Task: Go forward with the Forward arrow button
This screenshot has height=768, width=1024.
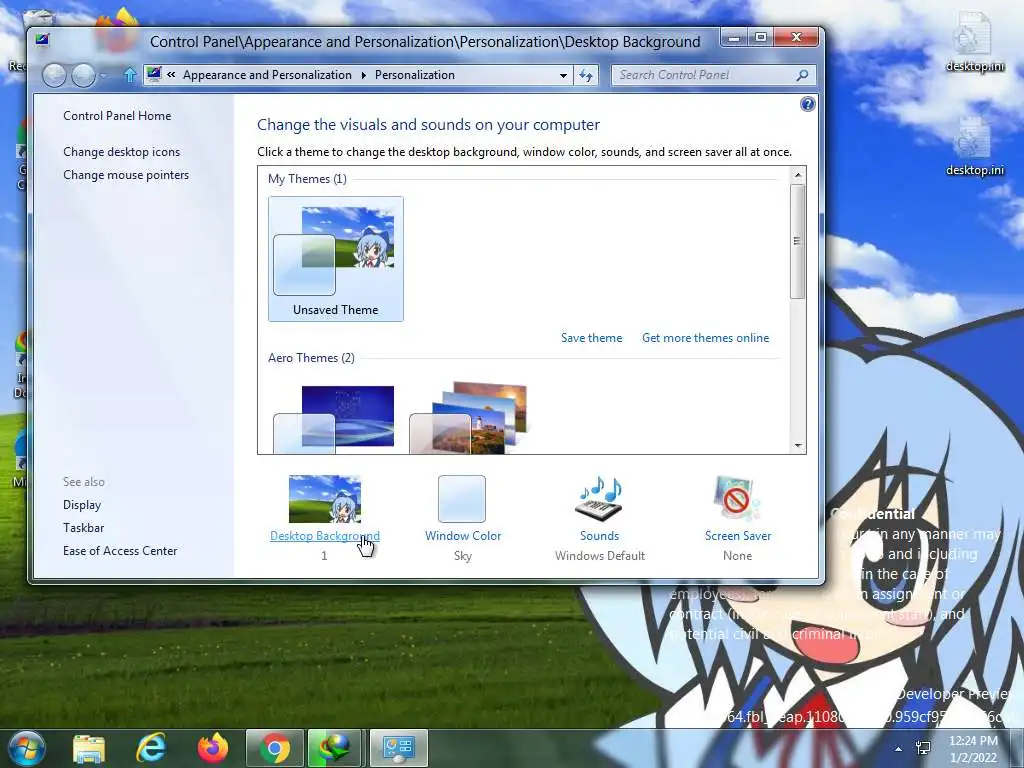Action: tap(84, 76)
